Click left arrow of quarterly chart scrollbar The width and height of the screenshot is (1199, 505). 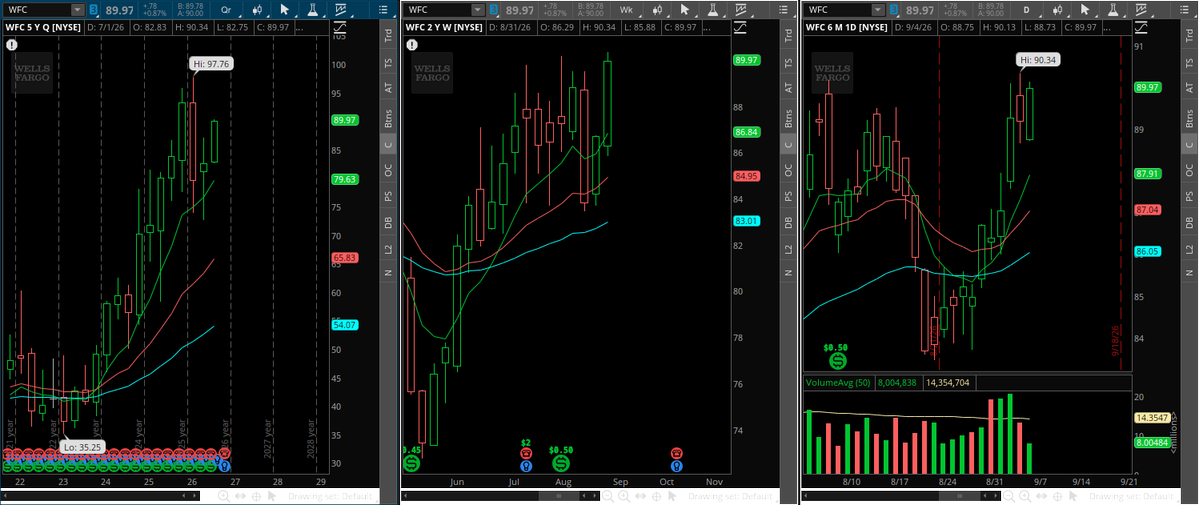5,496
